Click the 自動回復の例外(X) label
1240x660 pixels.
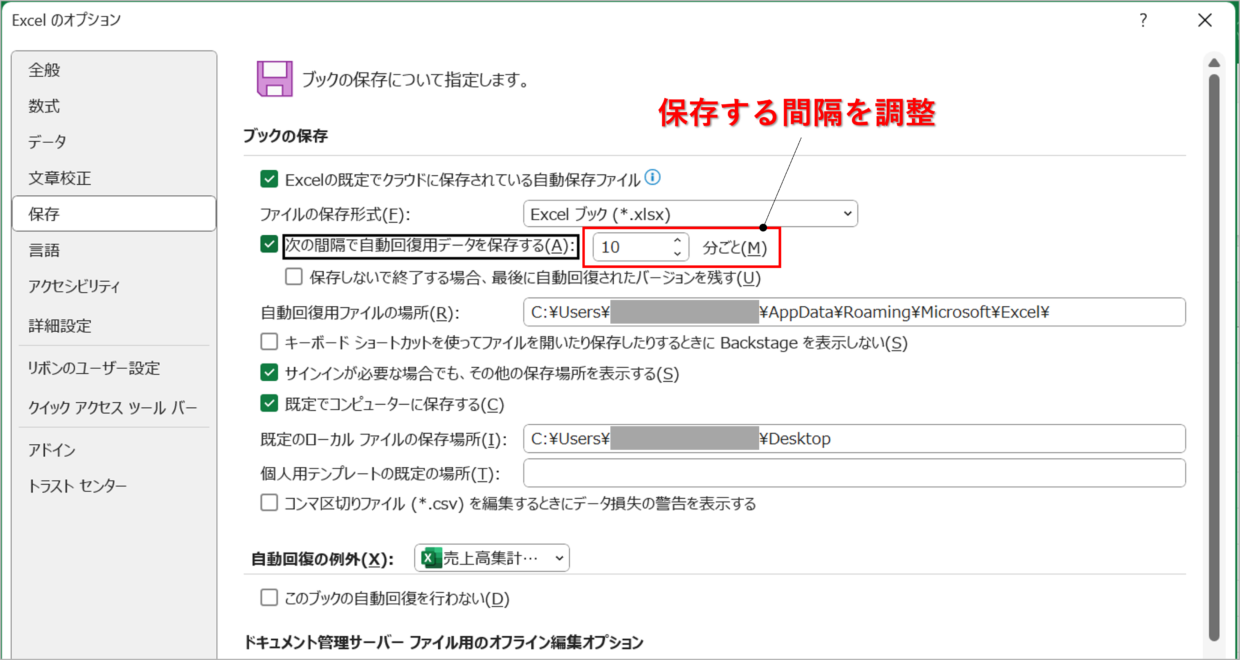[x=323, y=558]
